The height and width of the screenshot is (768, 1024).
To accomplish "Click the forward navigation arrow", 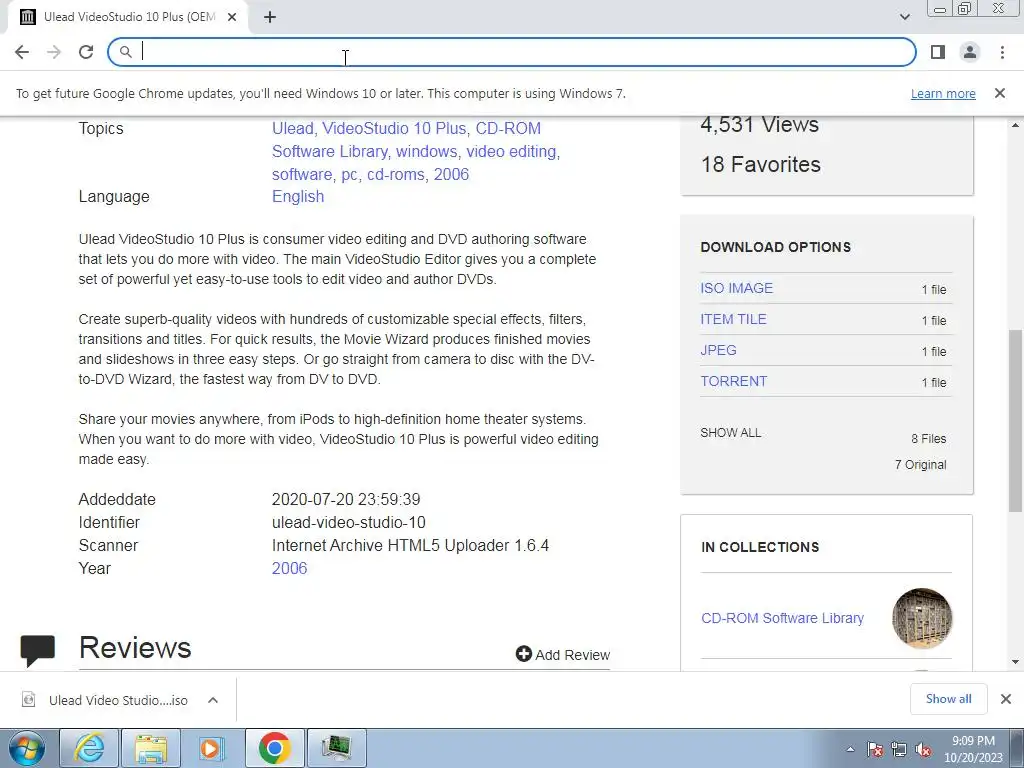I will [54, 52].
